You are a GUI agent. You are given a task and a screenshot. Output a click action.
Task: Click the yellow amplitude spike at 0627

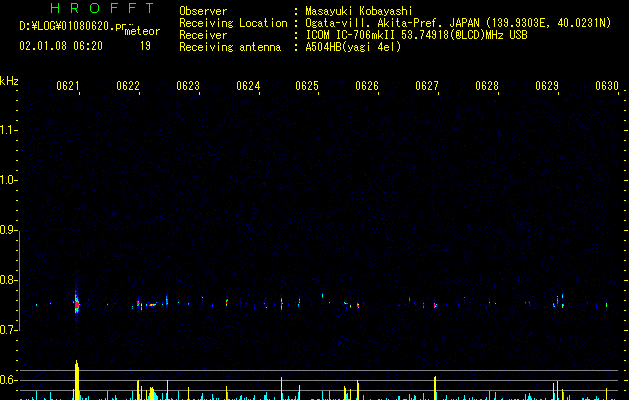[x=435, y=388]
